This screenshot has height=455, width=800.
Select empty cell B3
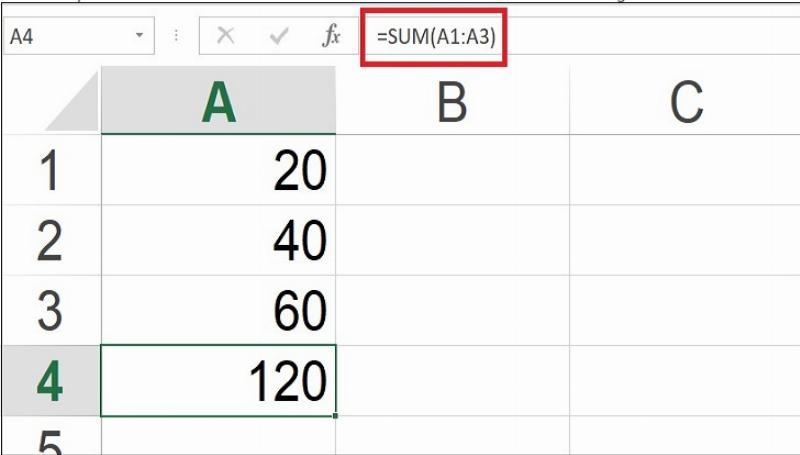[453, 310]
